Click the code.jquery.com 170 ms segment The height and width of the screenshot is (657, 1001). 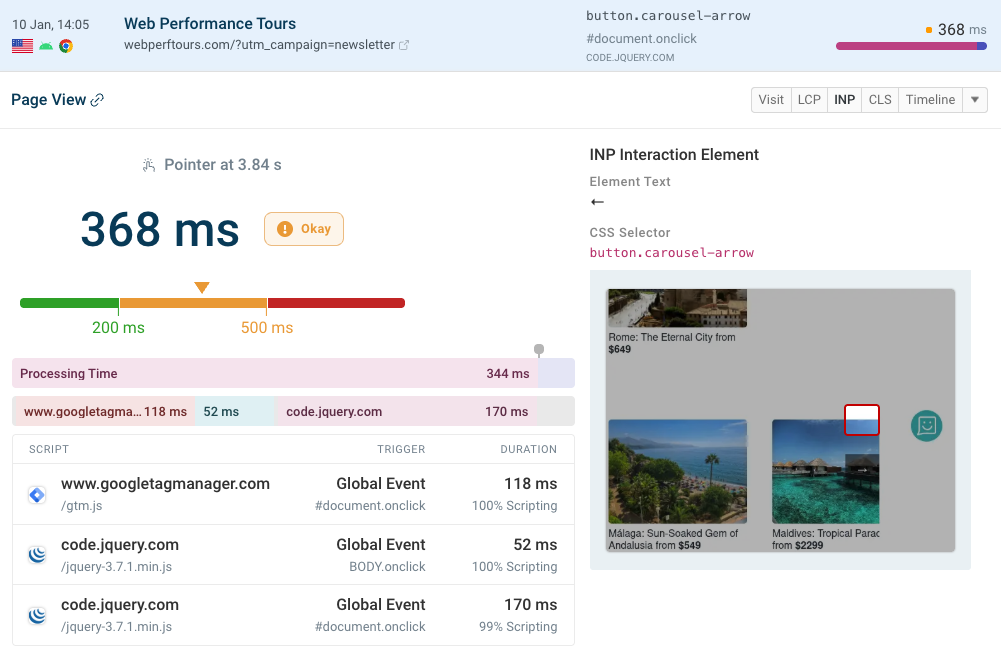tap(406, 411)
